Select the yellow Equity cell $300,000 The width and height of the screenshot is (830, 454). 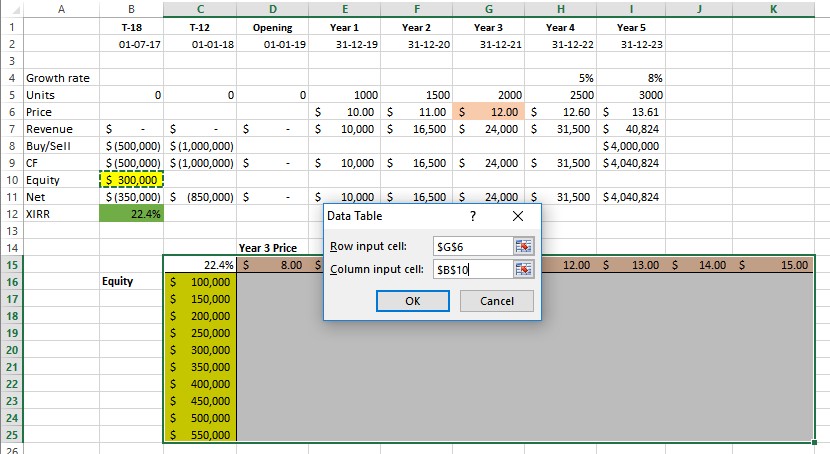[x=131, y=180]
